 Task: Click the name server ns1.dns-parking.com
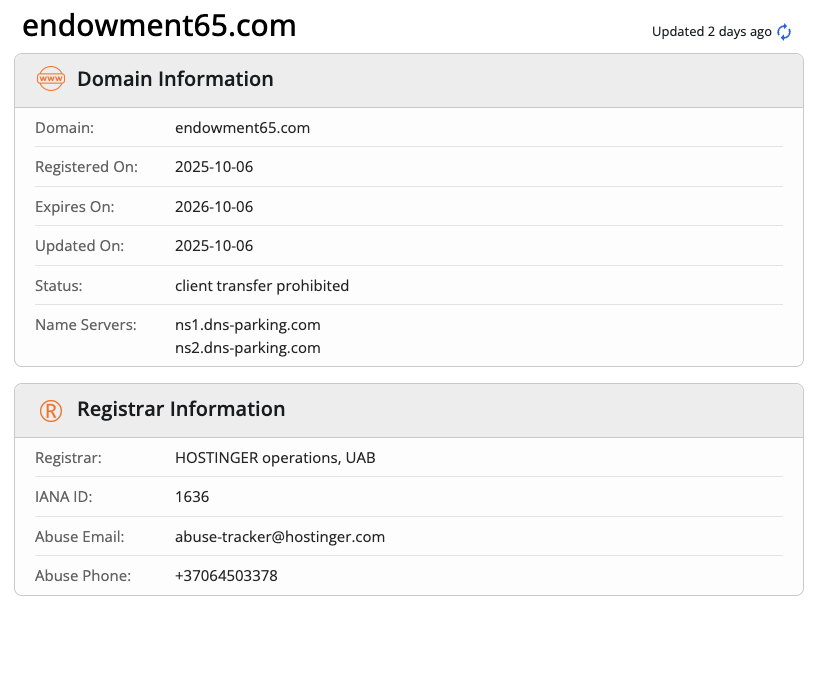coord(247,324)
